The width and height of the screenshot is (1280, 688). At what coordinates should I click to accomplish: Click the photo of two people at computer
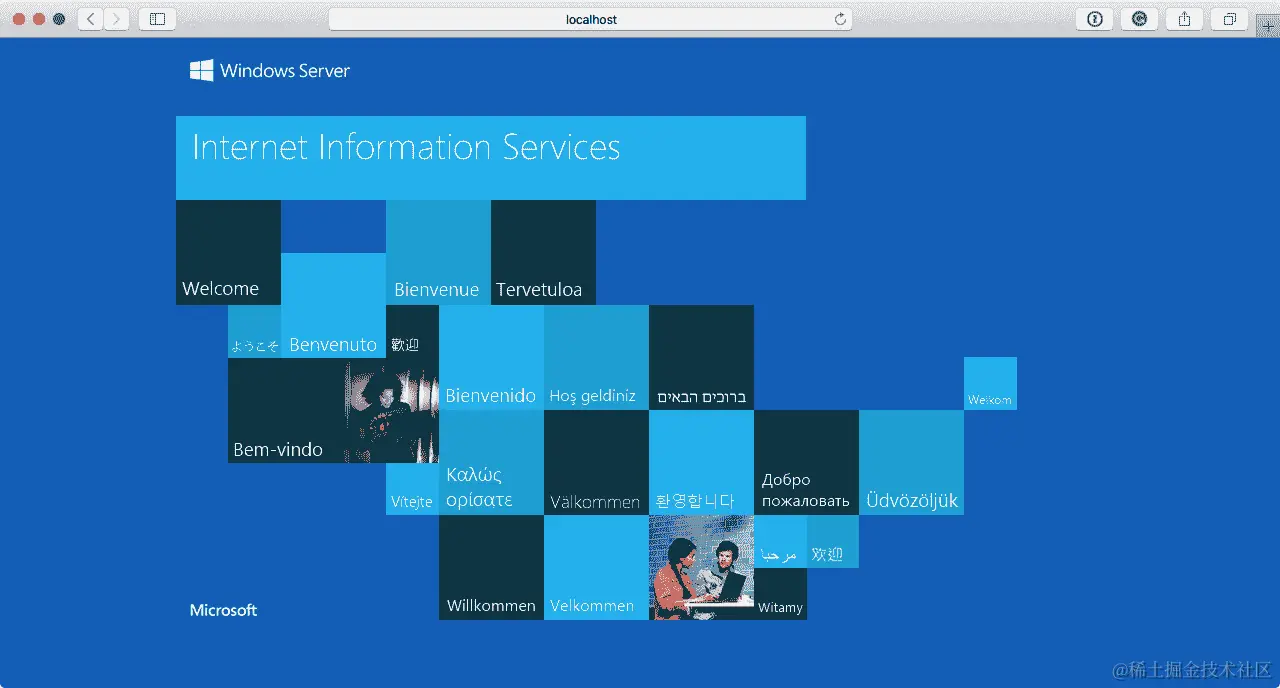[701, 567]
